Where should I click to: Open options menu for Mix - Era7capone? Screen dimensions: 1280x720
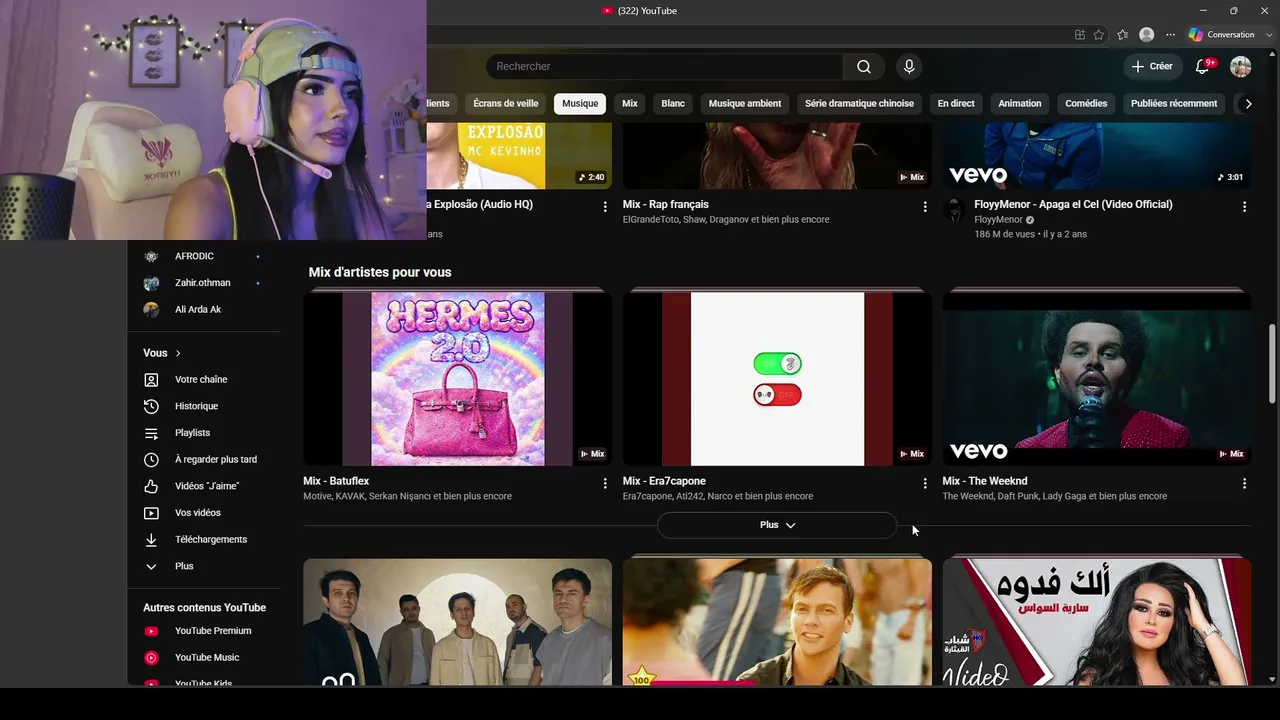pyautogui.click(x=925, y=483)
